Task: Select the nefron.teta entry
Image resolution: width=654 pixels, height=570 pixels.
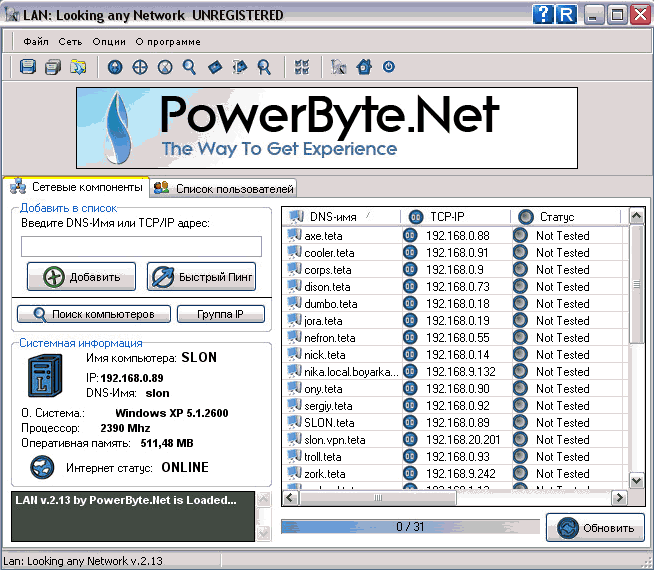Action: (x=330, y=338)
